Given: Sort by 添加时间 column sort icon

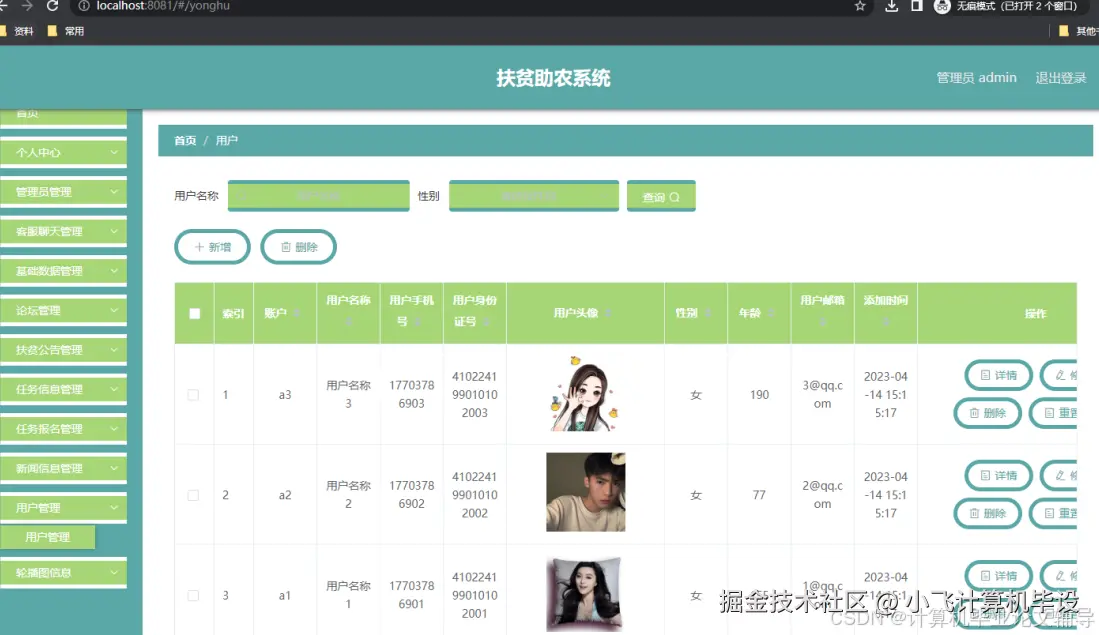Looking at the screenshot, I should (886, 321).
